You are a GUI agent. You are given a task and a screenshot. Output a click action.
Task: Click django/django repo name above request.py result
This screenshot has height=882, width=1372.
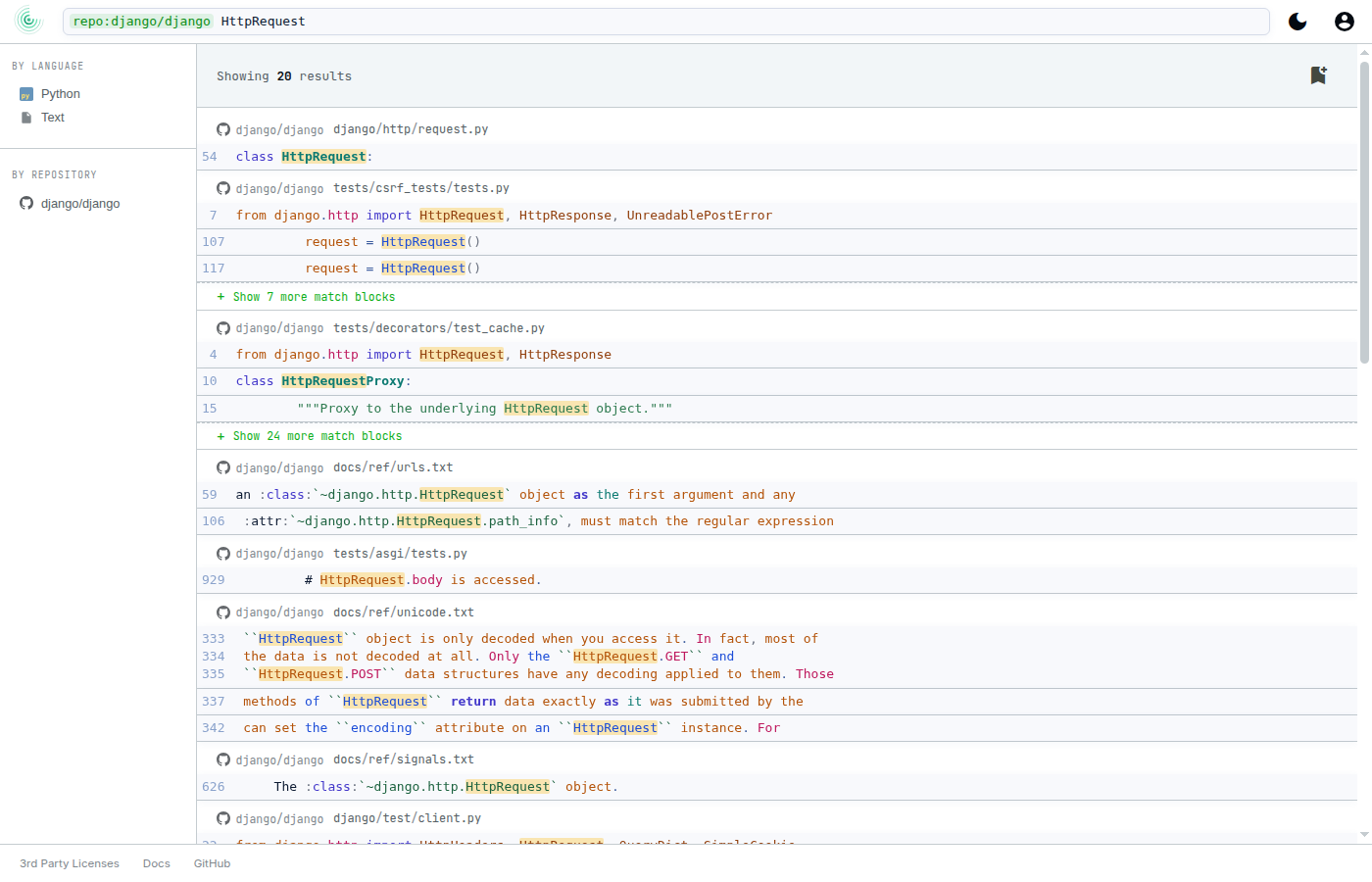pyautogui.click(x=279, y=129)
